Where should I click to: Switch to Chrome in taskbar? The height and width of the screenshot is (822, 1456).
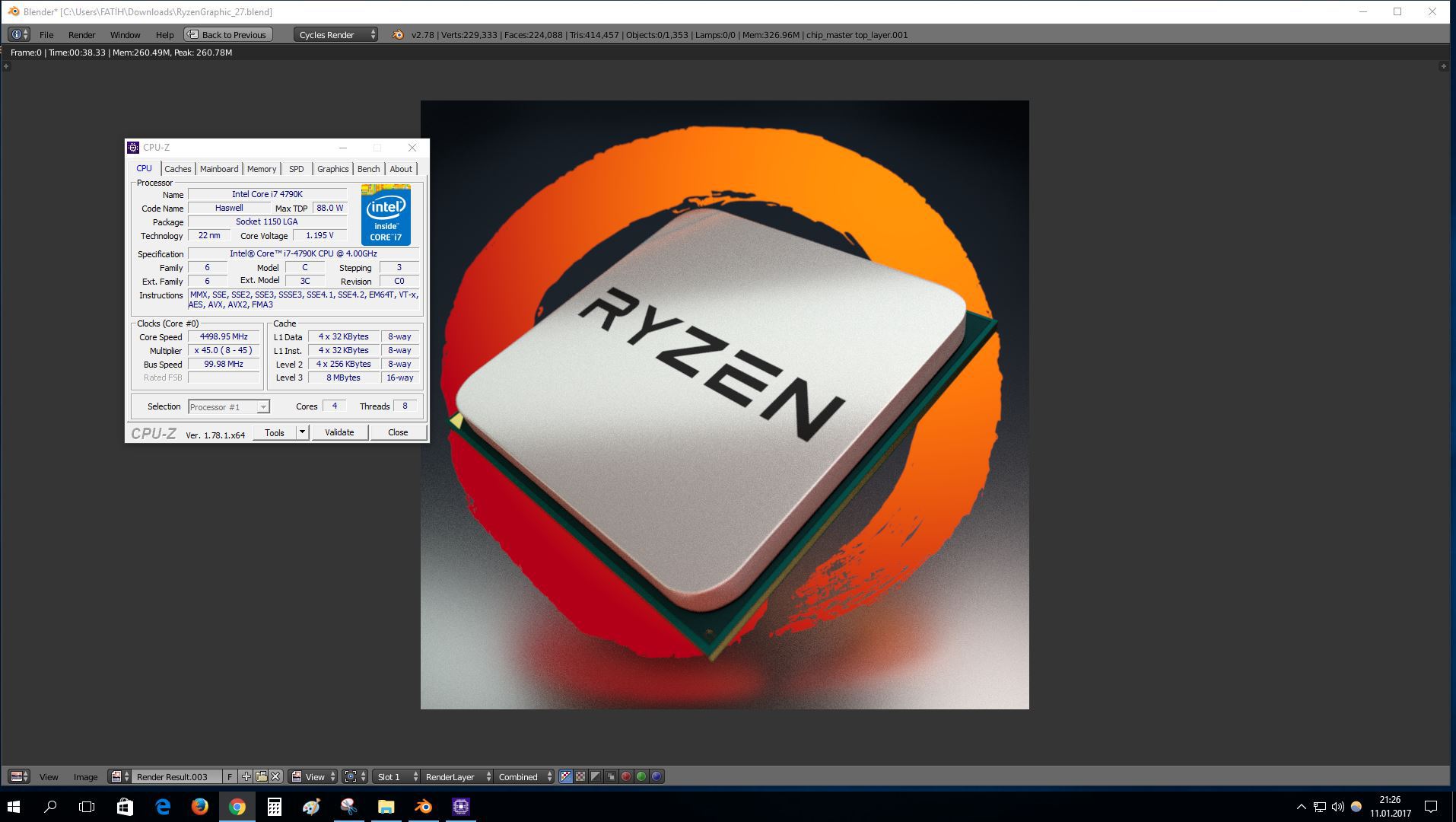pyautogui.click(x=237, y=807)
